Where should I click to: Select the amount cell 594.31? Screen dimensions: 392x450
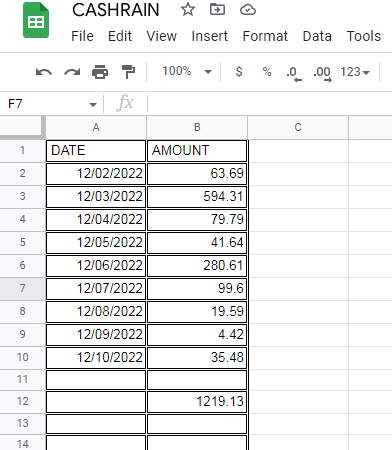coord(197,197)
